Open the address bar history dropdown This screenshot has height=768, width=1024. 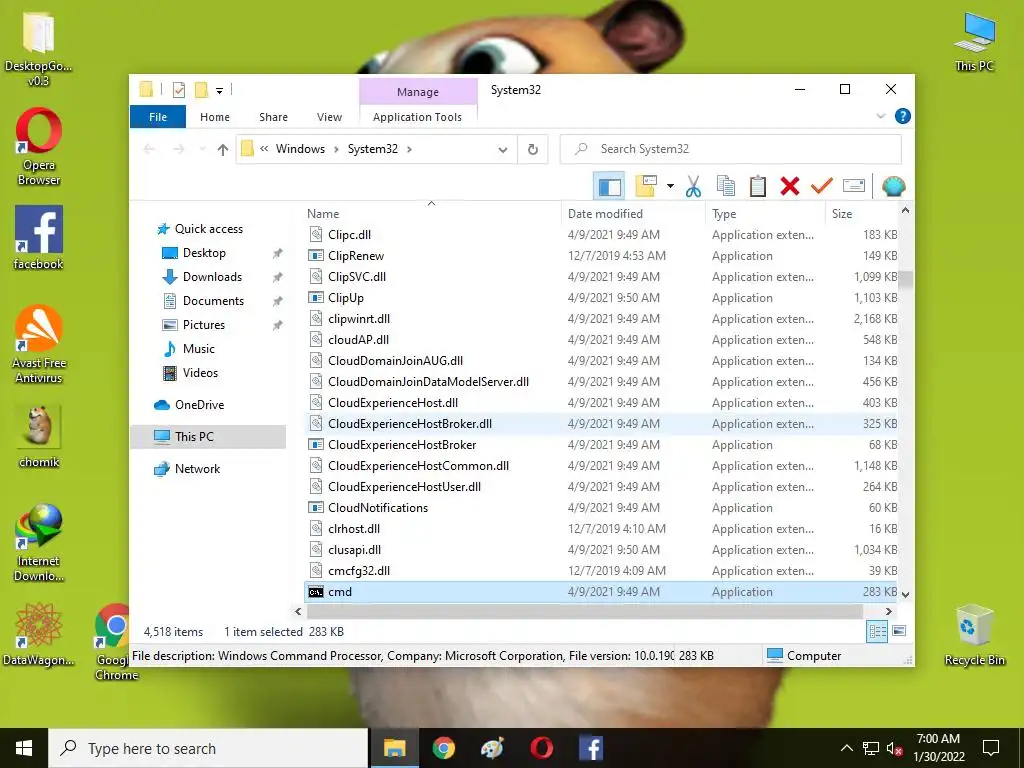click(503, 150)
